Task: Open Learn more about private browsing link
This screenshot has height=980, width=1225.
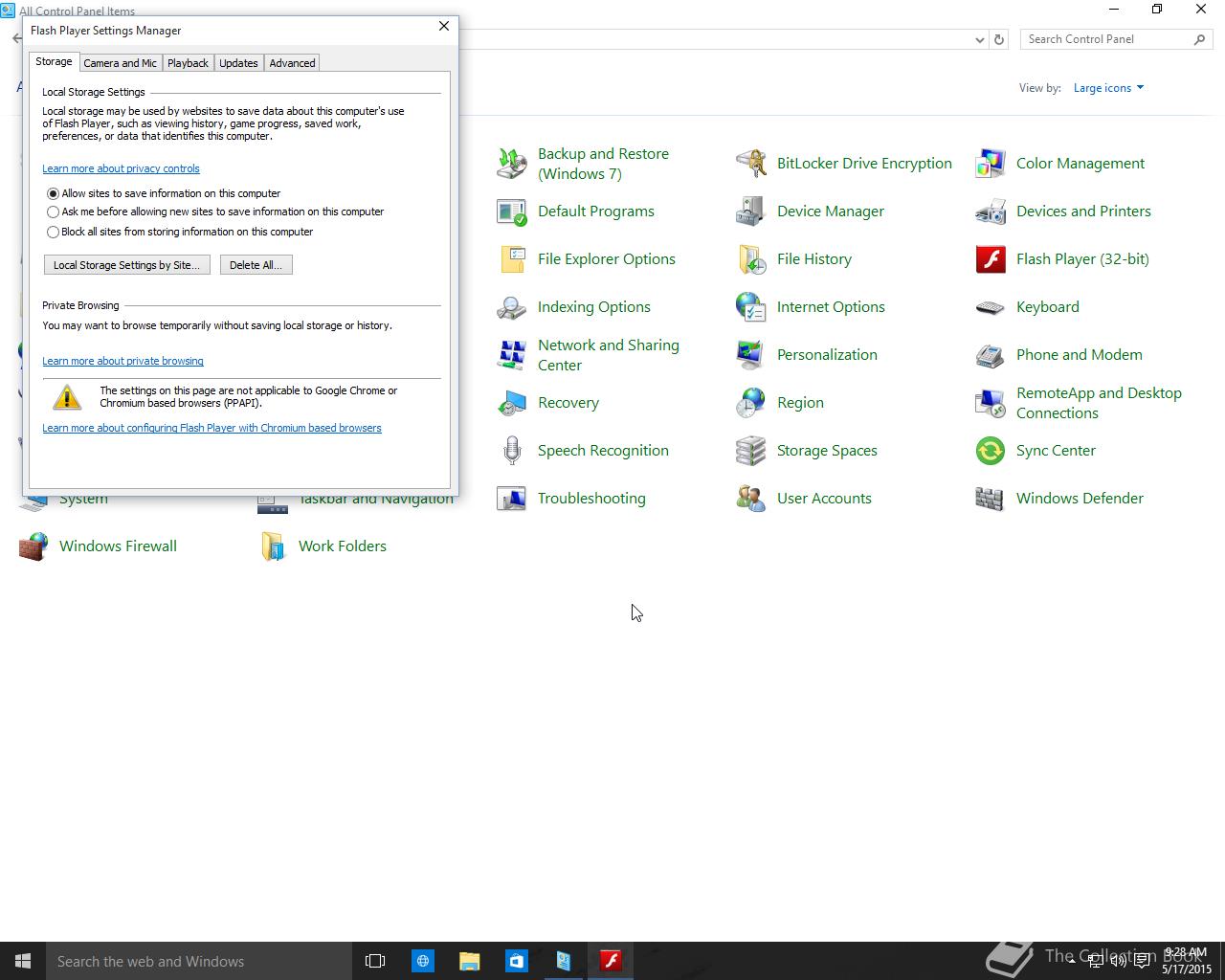Action: pos(122,361)
